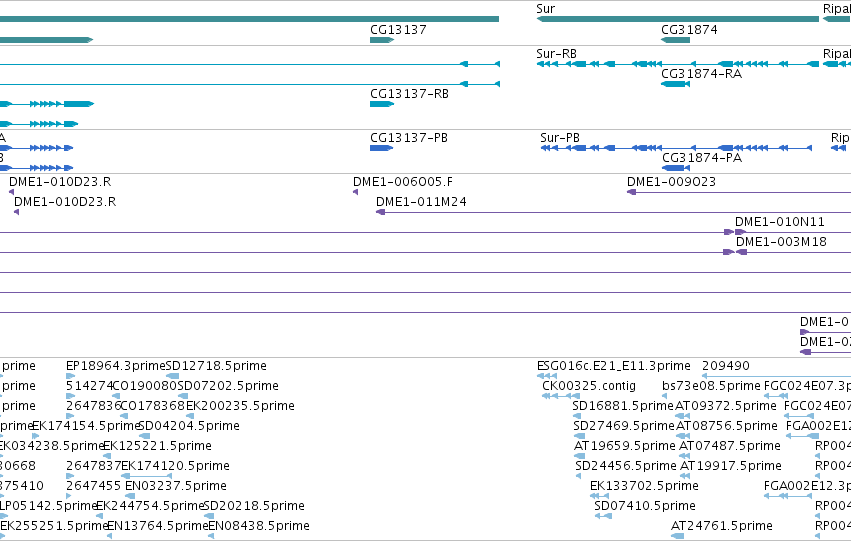Screen dimensions: 851x541
Task: Select the SD07202.5prime EST label
Action: coord(228,386)
